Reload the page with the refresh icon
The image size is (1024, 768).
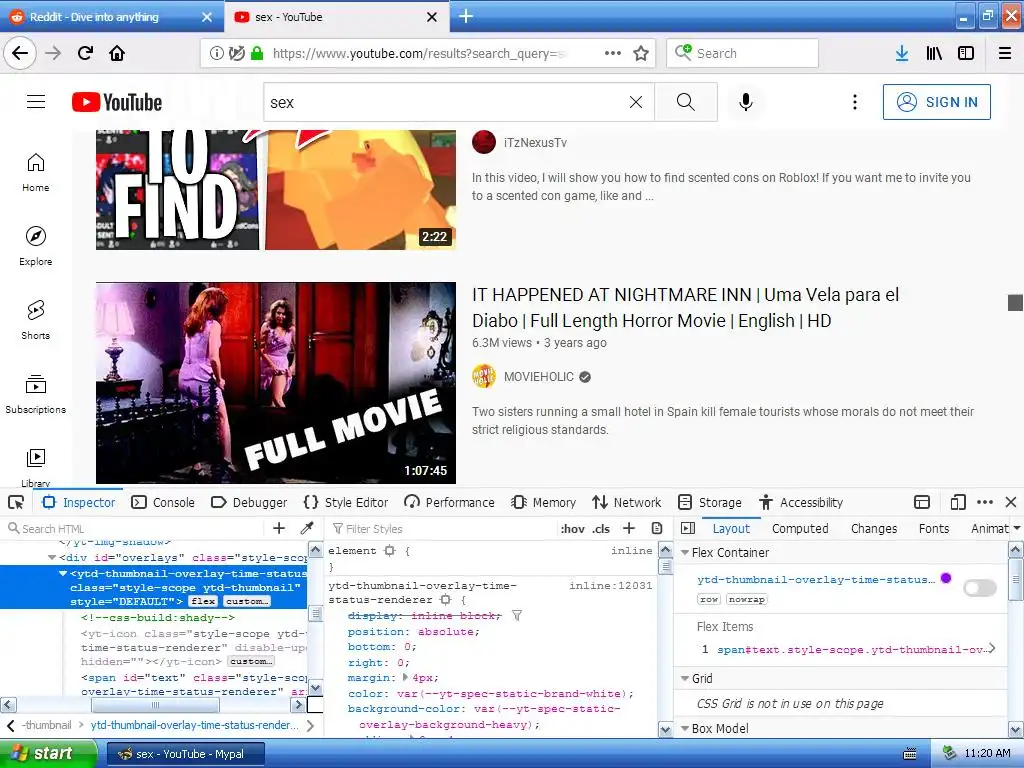click(85, 53)
